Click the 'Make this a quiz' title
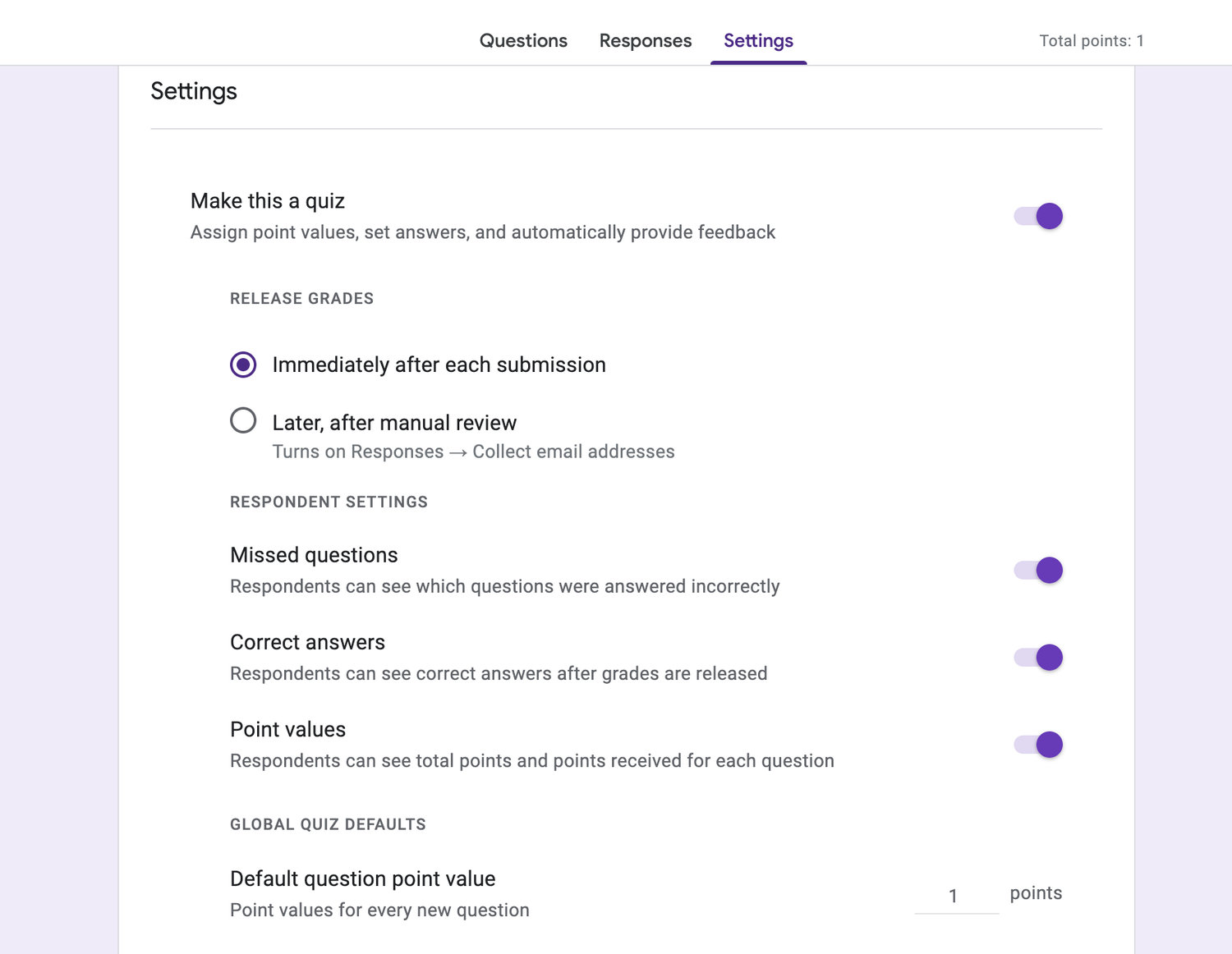Image resolution: width=1232 pixels, height=954 pixels. tap(267, 201)
